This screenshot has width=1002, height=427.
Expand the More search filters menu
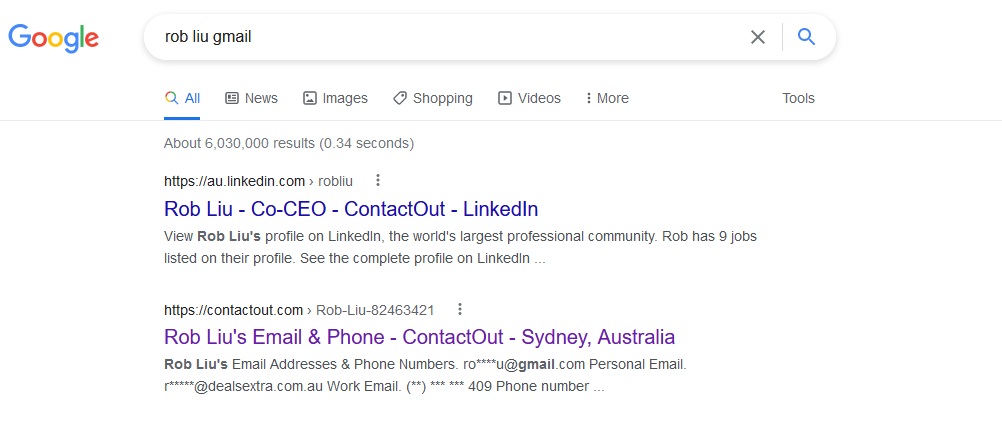point(607,98)
